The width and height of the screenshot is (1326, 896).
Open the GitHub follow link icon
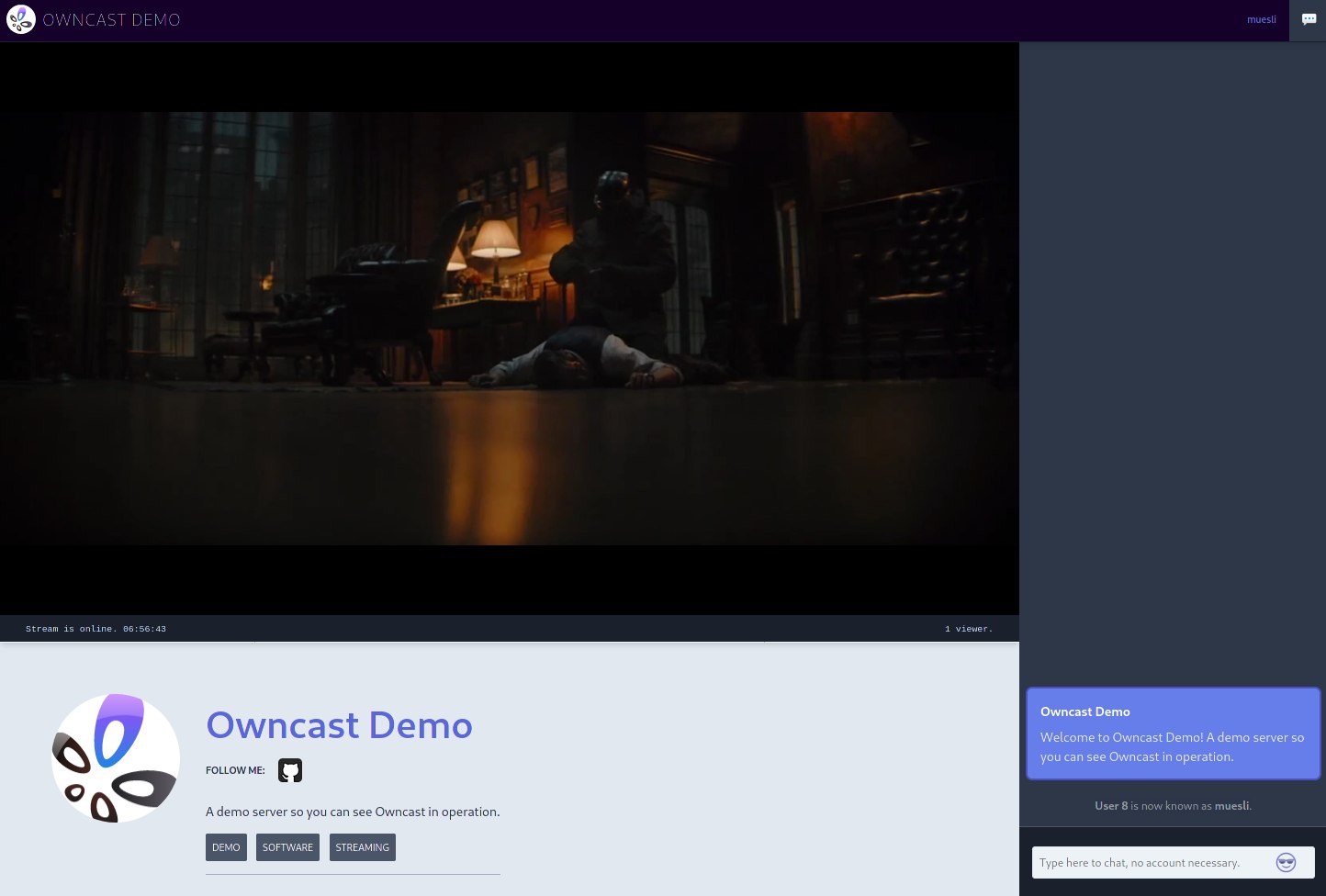click(290, 770)
